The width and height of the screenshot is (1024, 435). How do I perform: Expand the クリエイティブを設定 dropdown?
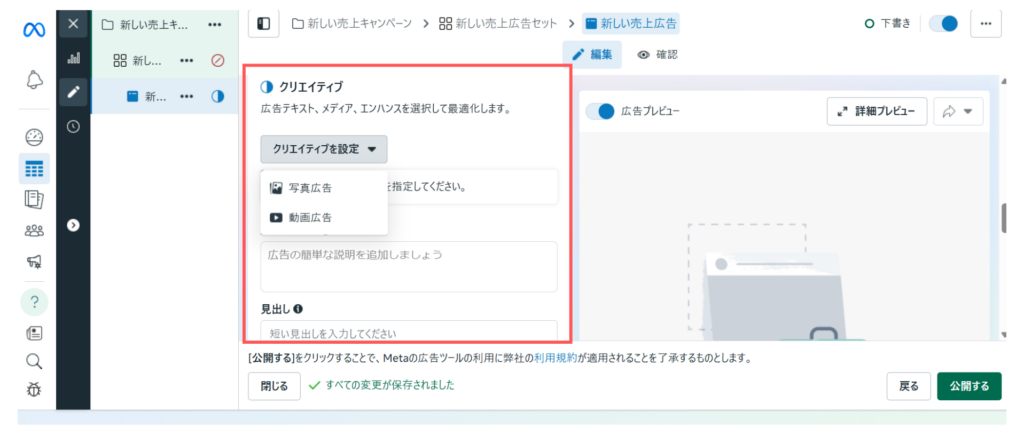324,149
